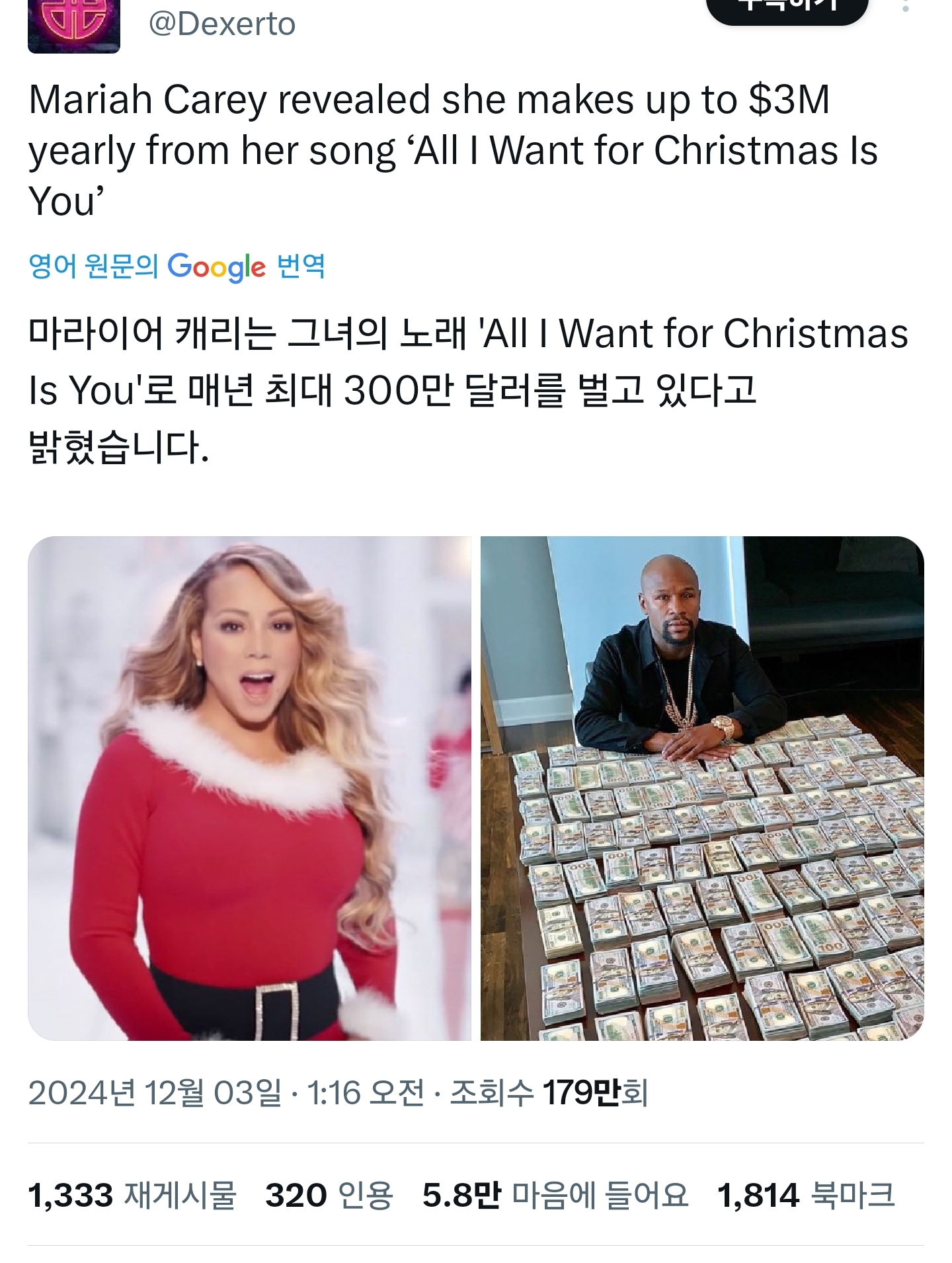
Task: Open the three-dot more options menu
Action: pyautogui.click(x=906, y=7)
